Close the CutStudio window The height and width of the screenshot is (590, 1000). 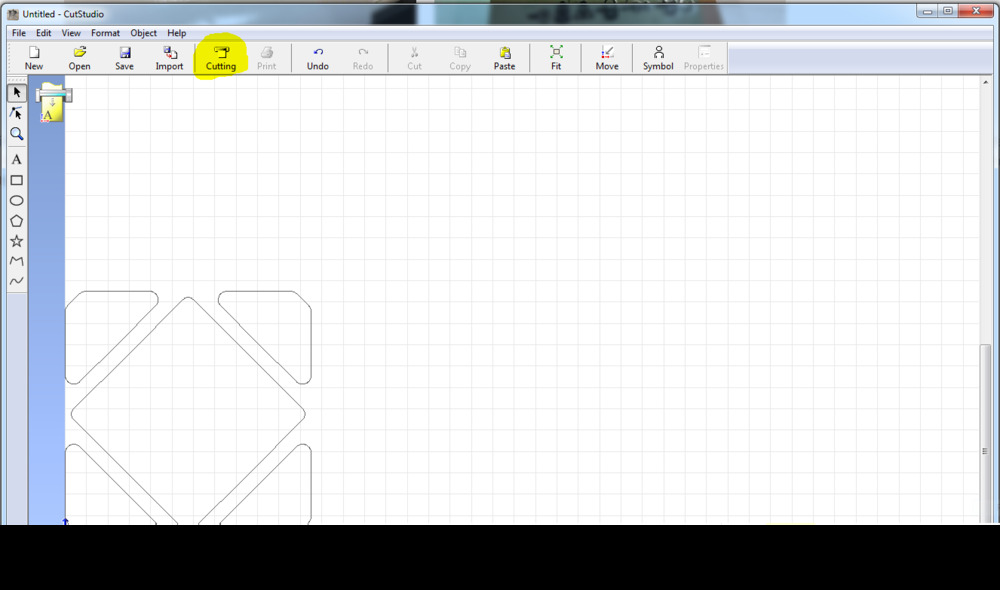tap(976, 11)
